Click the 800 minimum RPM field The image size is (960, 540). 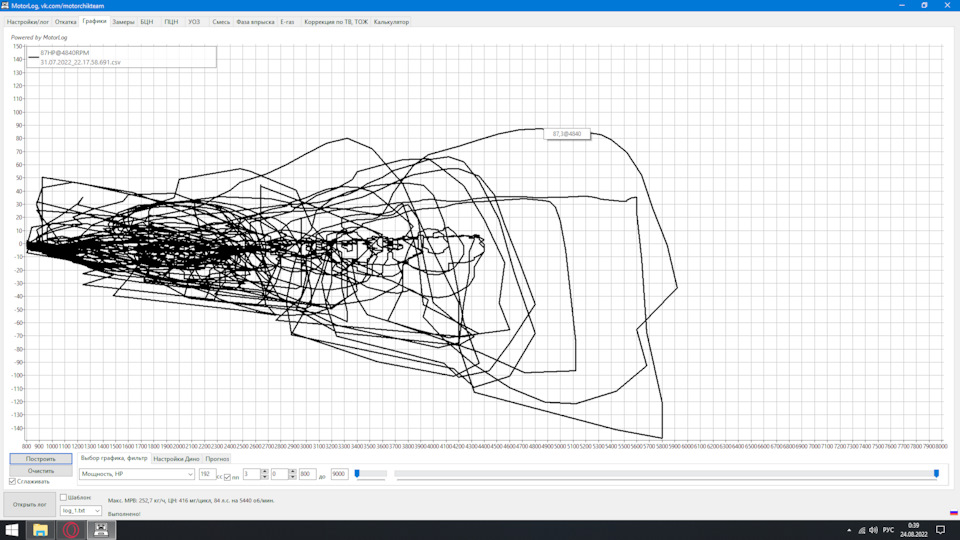[307, 474]
